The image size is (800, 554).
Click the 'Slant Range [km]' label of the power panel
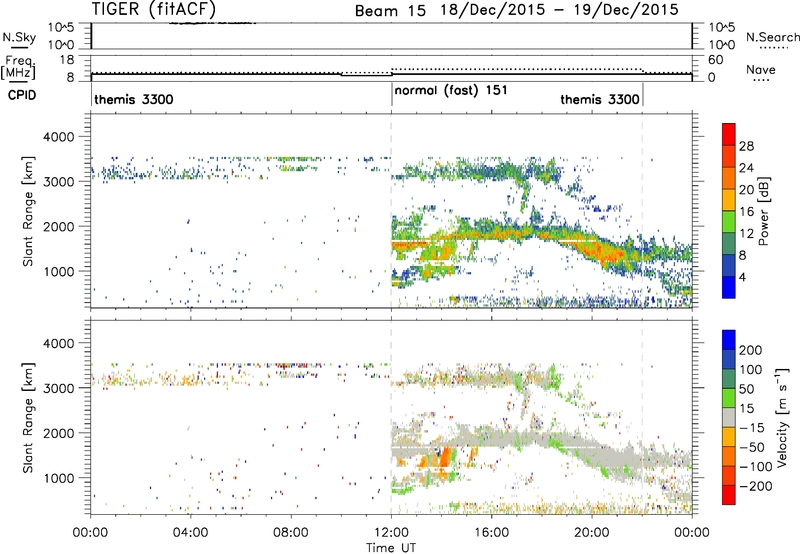coord(28,211)
